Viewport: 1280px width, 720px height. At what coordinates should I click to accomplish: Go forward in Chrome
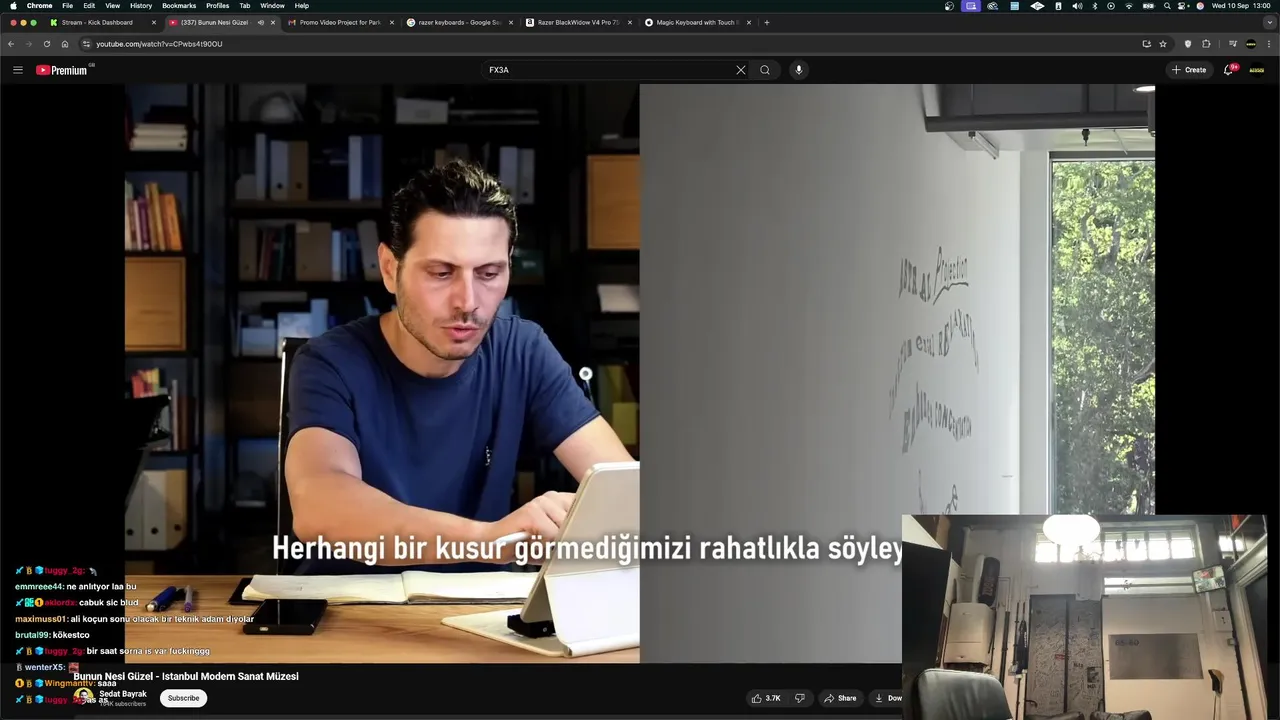pyautogui.click(x=28, y=44)
